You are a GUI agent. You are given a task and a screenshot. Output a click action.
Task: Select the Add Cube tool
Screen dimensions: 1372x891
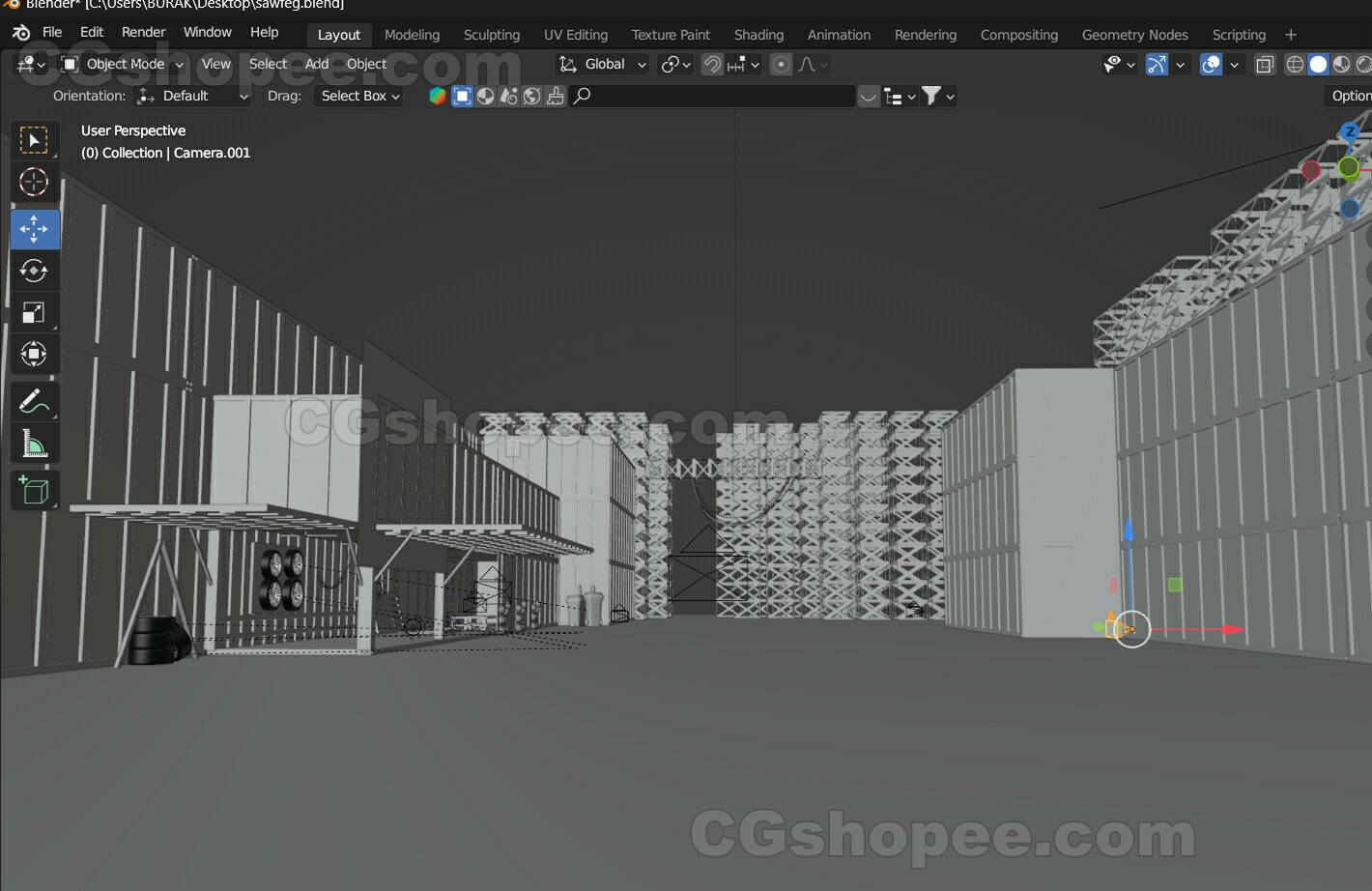(x=34, y=490)
